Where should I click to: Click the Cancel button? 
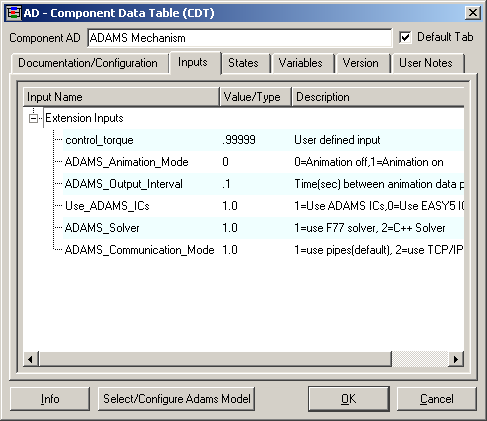coord(437,399)
